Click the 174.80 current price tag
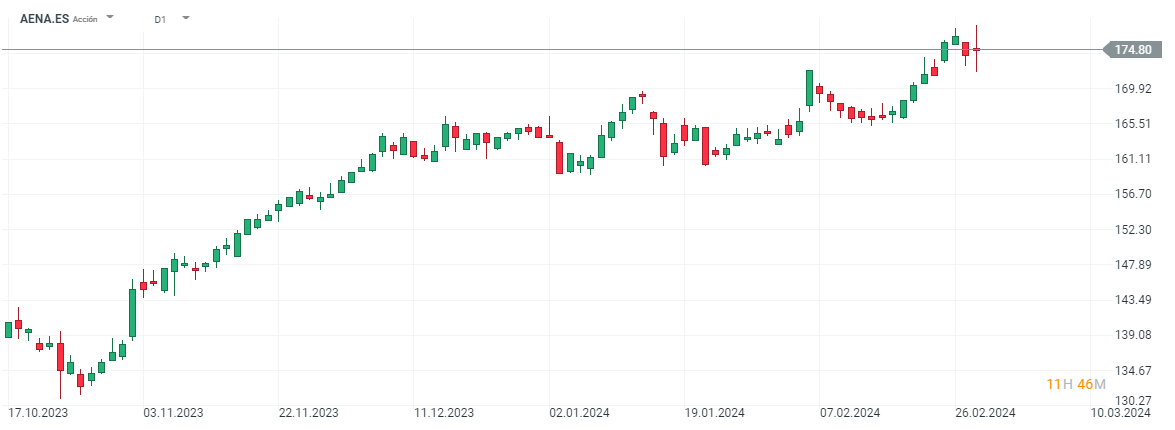The width and height of the screenshot is (1175, 430). click(1131, 50)
